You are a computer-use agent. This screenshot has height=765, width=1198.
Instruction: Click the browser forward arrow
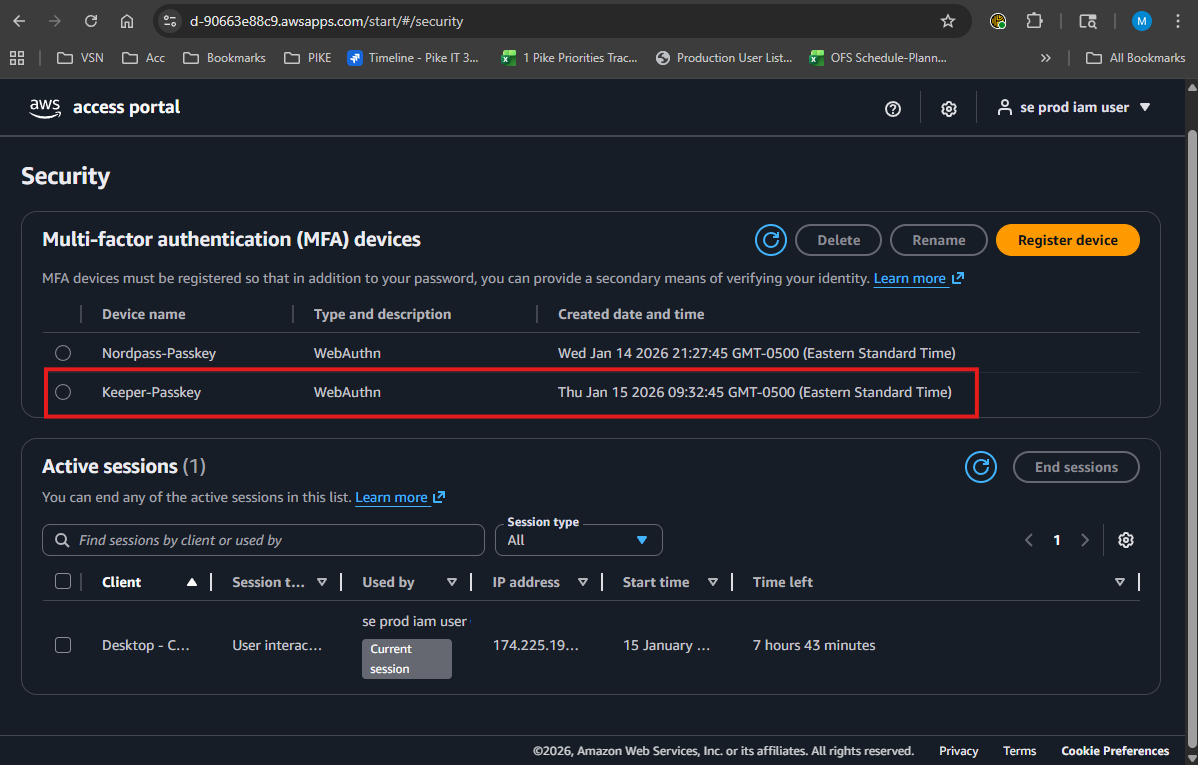coord(54,21)
